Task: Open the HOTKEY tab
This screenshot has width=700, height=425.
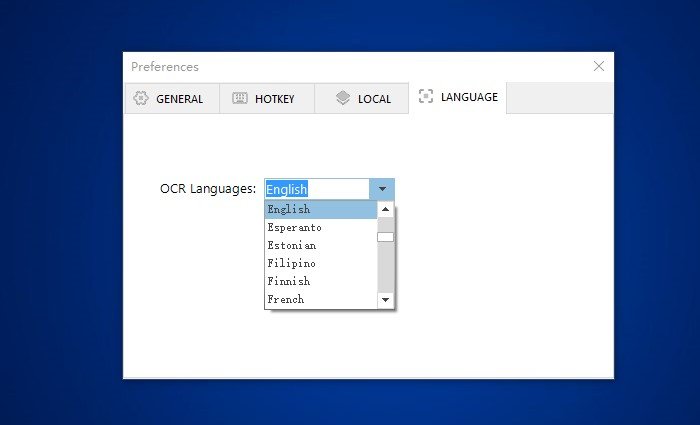Action: (x=274, y=99)
